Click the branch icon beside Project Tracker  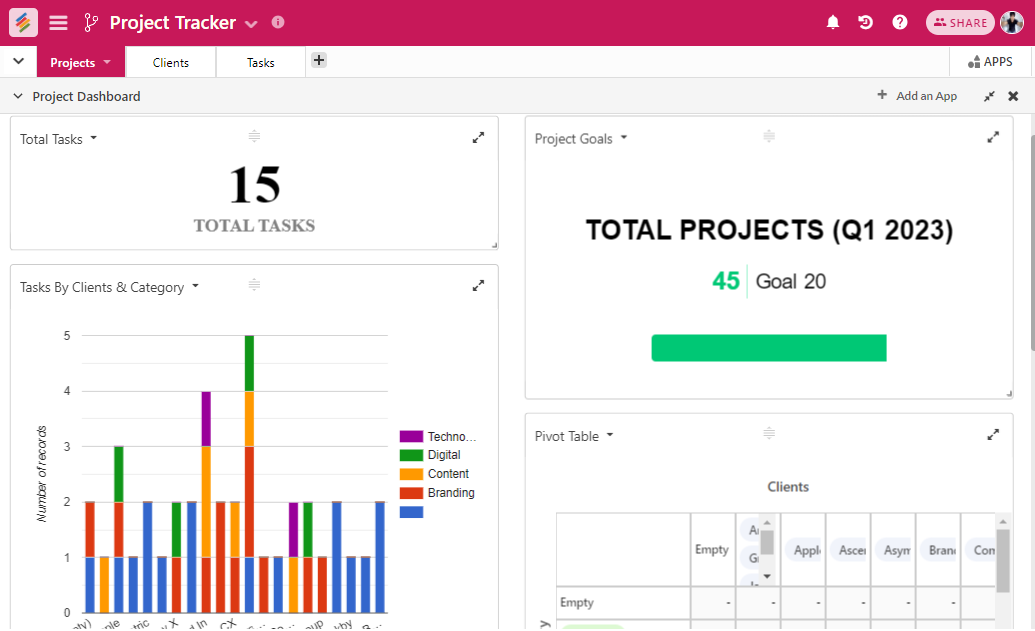(91, 22)
